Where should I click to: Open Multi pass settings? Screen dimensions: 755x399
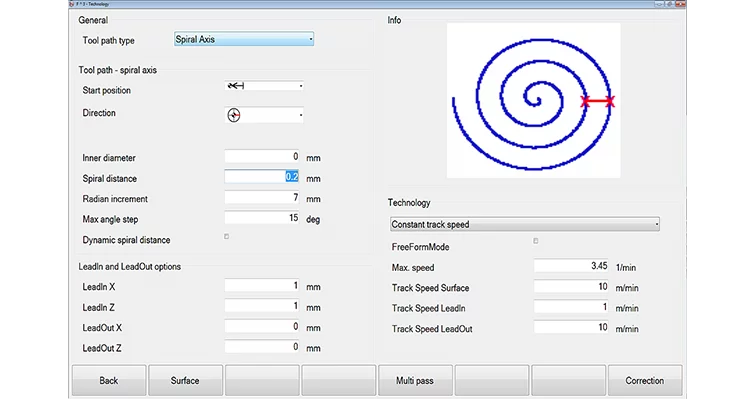pyautogui.click(x=415, y=380)
